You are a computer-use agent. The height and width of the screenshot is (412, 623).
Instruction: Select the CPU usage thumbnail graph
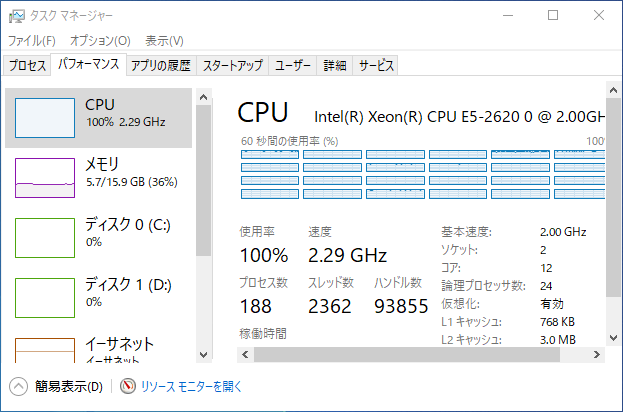click(45, 118)
